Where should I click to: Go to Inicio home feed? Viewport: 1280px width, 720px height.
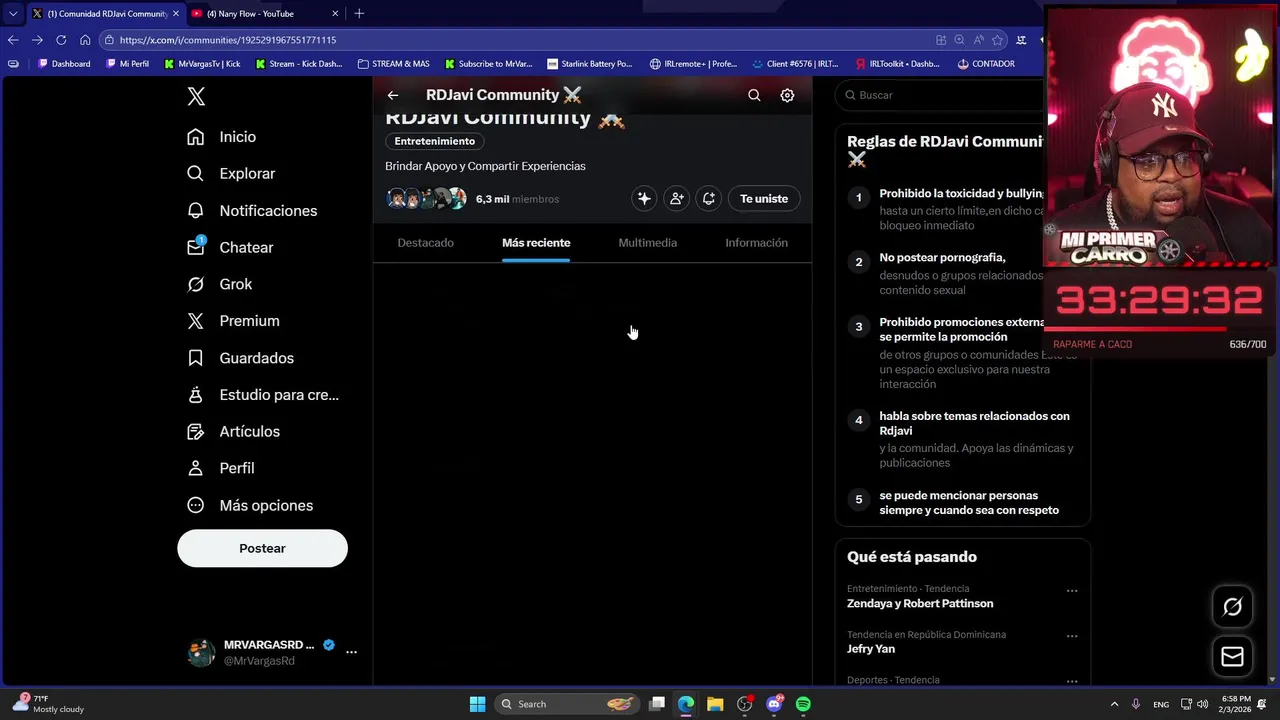click(222, 137)
